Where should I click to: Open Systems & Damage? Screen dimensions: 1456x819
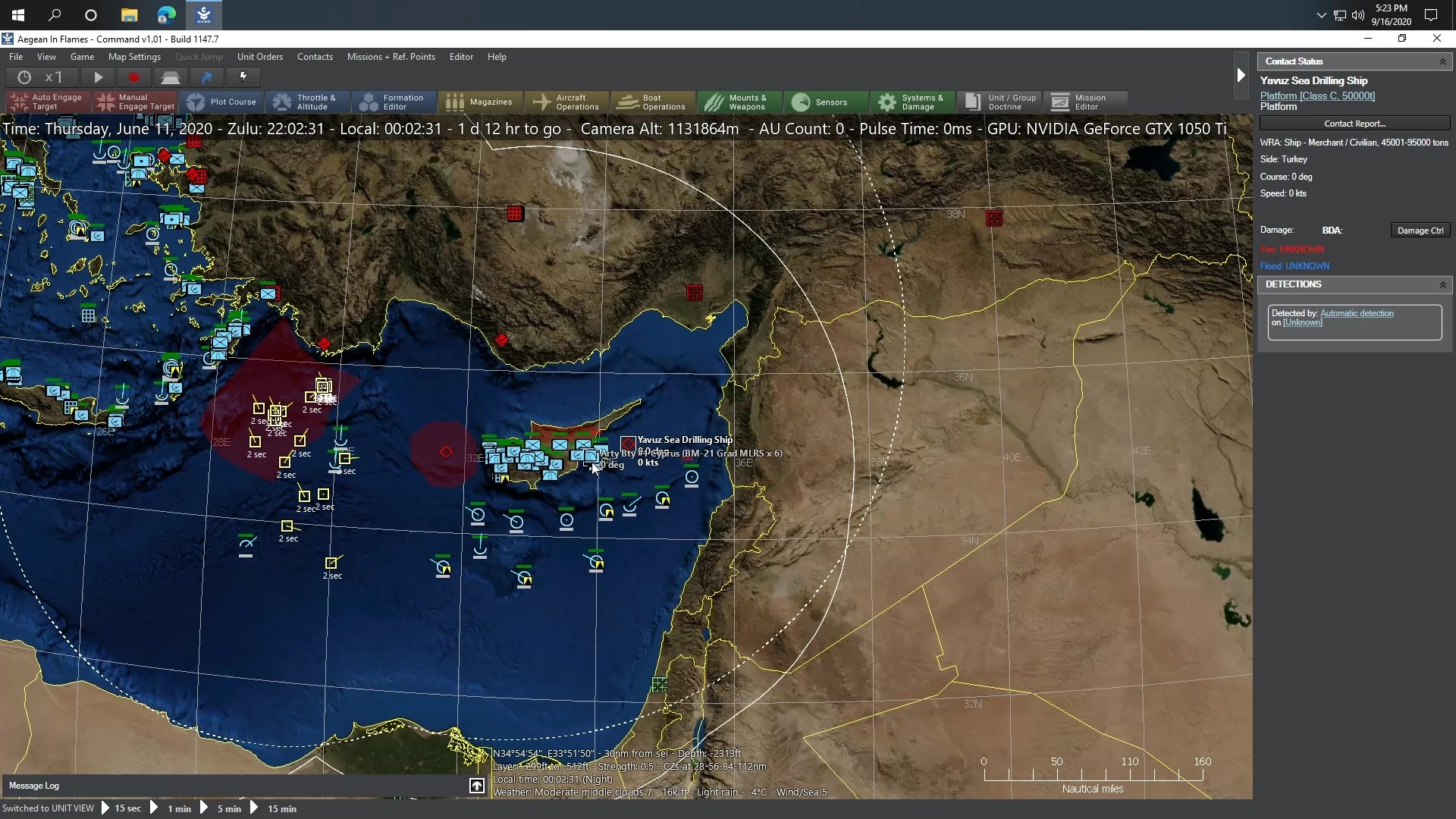[913, 102]
